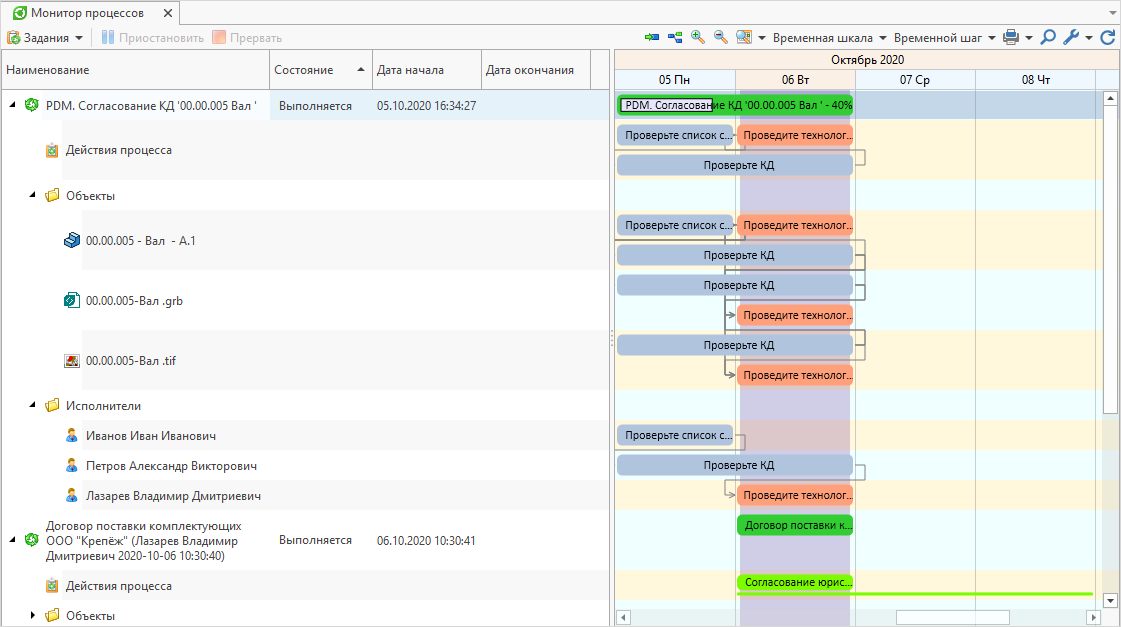Sort by the Дата окончания column header

(535, 70)
